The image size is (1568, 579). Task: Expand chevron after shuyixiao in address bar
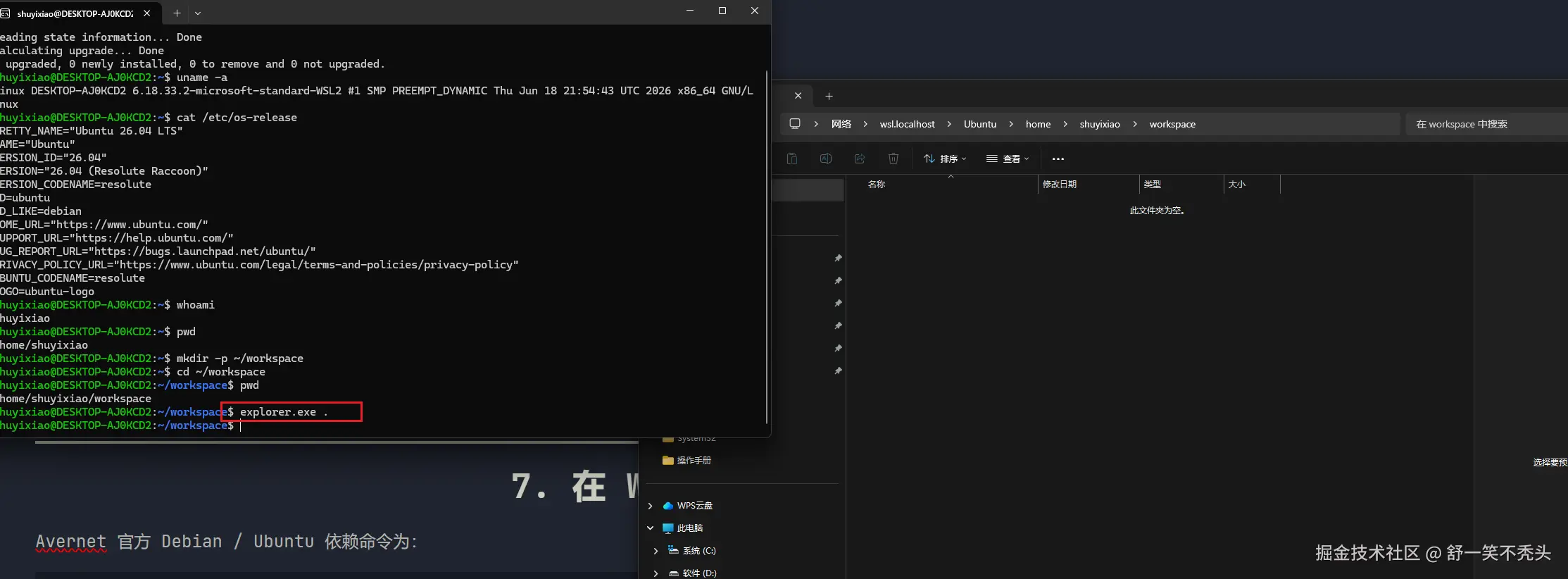1135,124
